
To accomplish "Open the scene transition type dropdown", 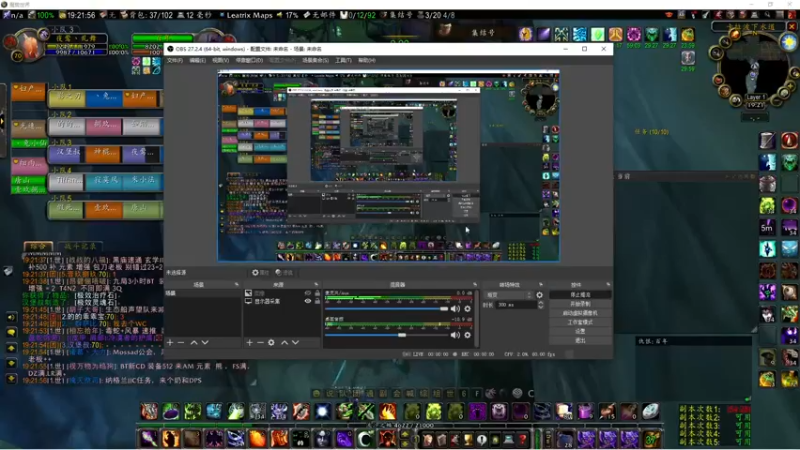I will tap(508, 295).
